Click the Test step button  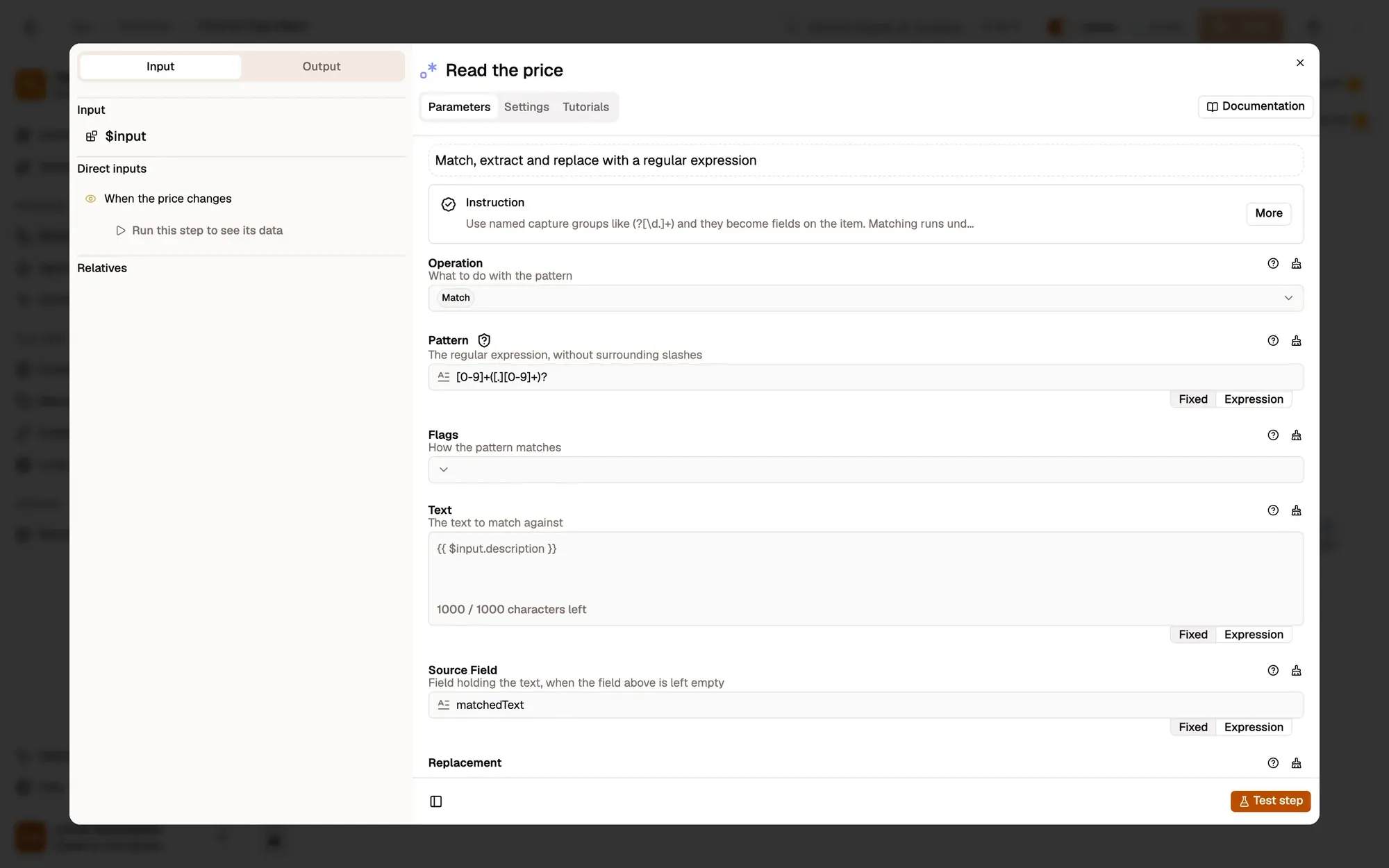click(x=1270, y=801)
